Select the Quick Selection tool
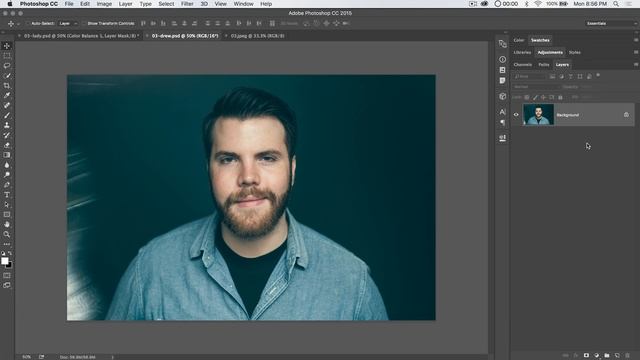Image resolution: width=640 pixels, height=360 pixels. click(7, 76)
